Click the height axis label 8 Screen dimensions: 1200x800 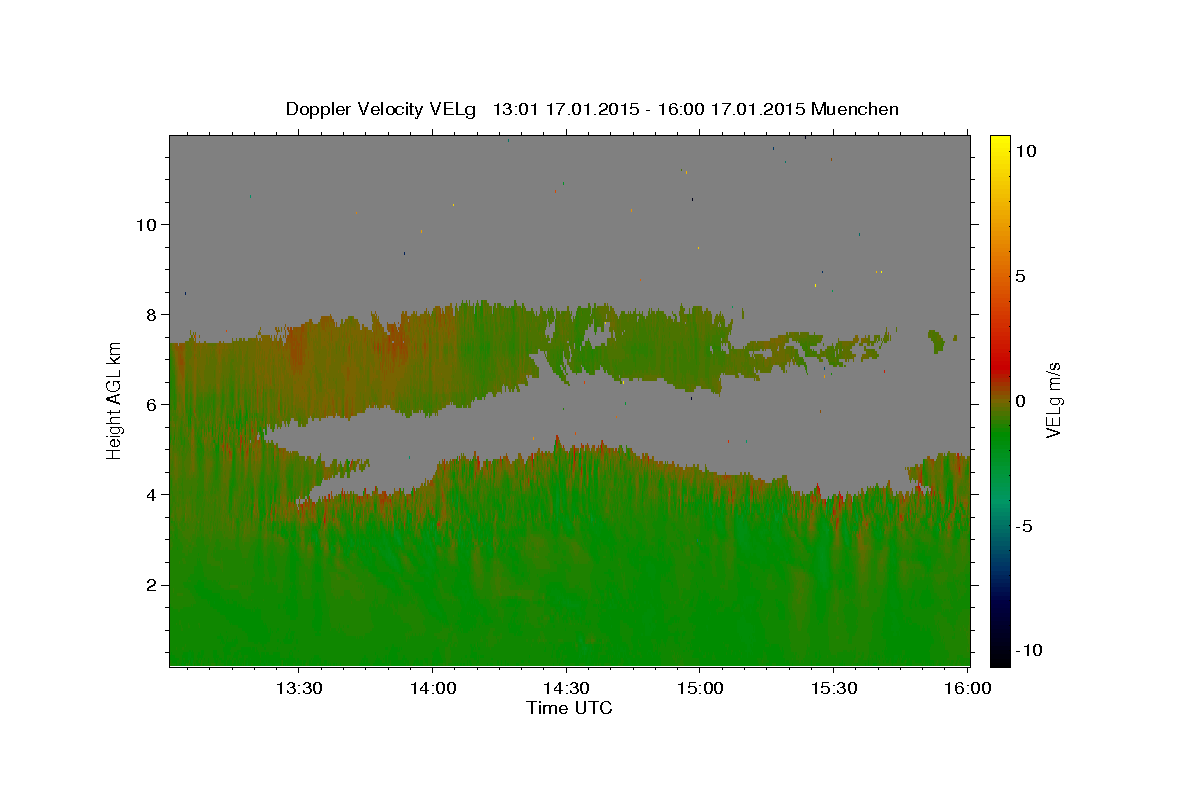tap(152, 314)
